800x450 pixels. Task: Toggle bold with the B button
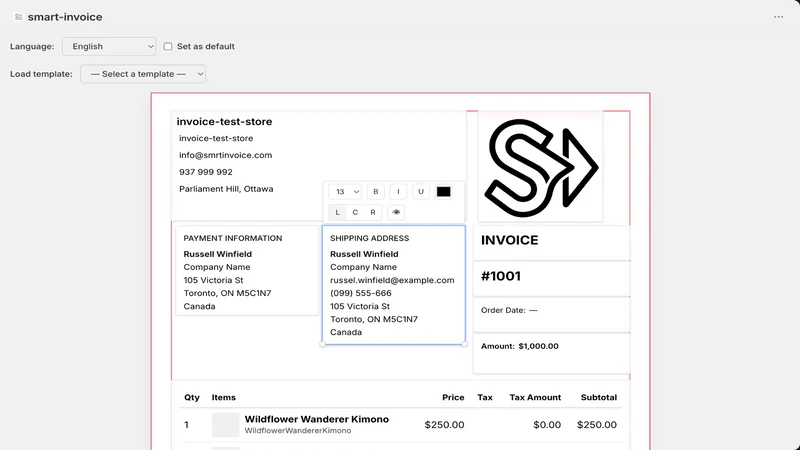[376, 192]
